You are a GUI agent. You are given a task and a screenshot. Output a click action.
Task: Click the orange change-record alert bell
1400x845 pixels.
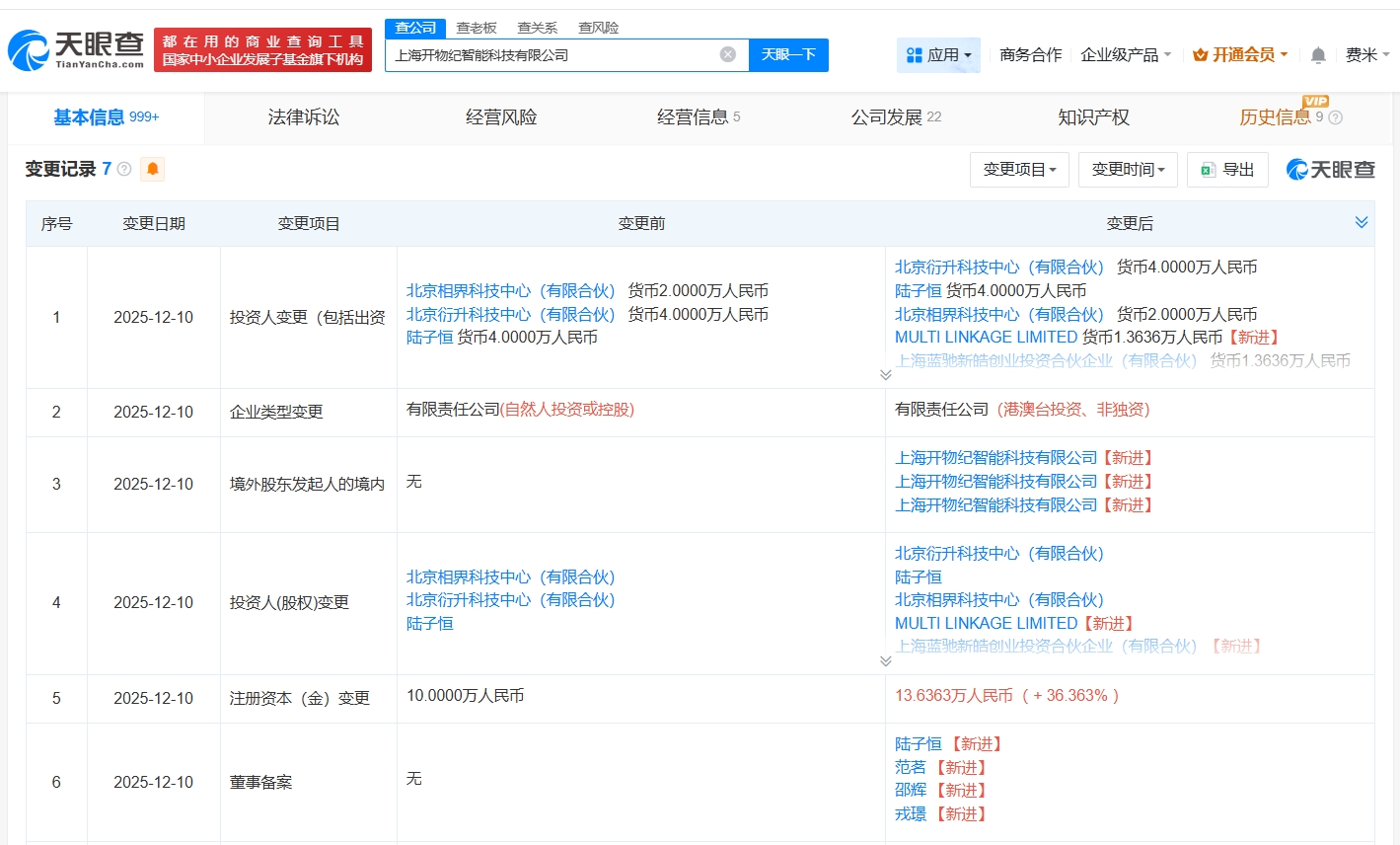click(152, 169)
